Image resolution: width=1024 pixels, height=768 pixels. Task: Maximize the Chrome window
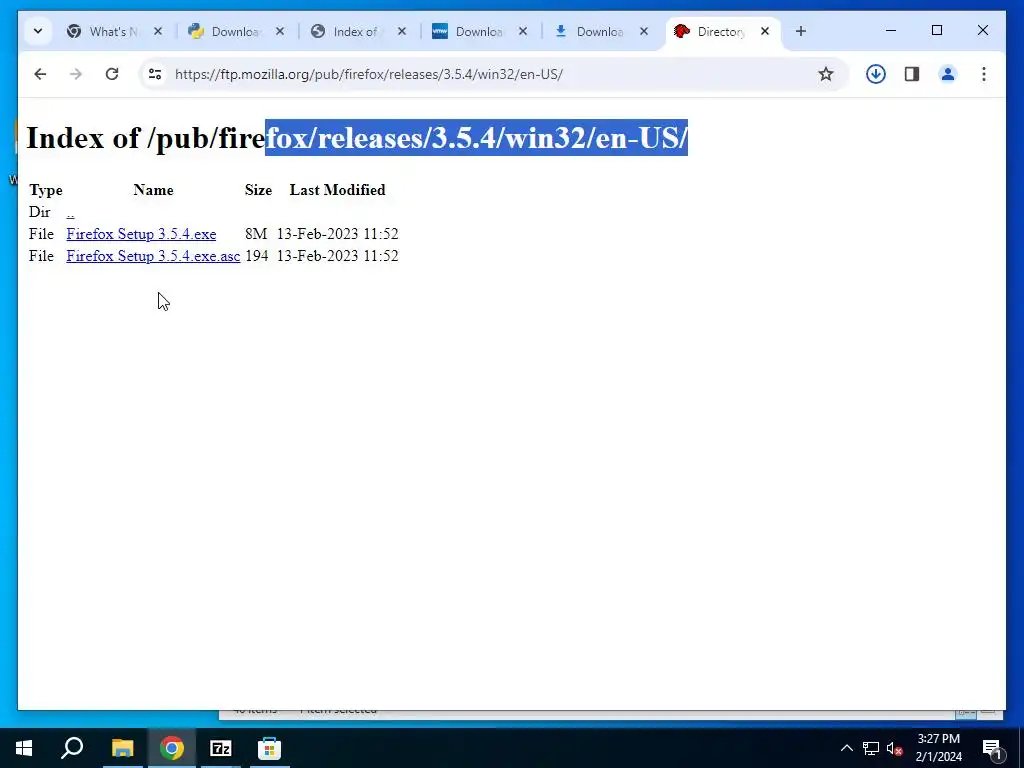click(x=937, y=31)
